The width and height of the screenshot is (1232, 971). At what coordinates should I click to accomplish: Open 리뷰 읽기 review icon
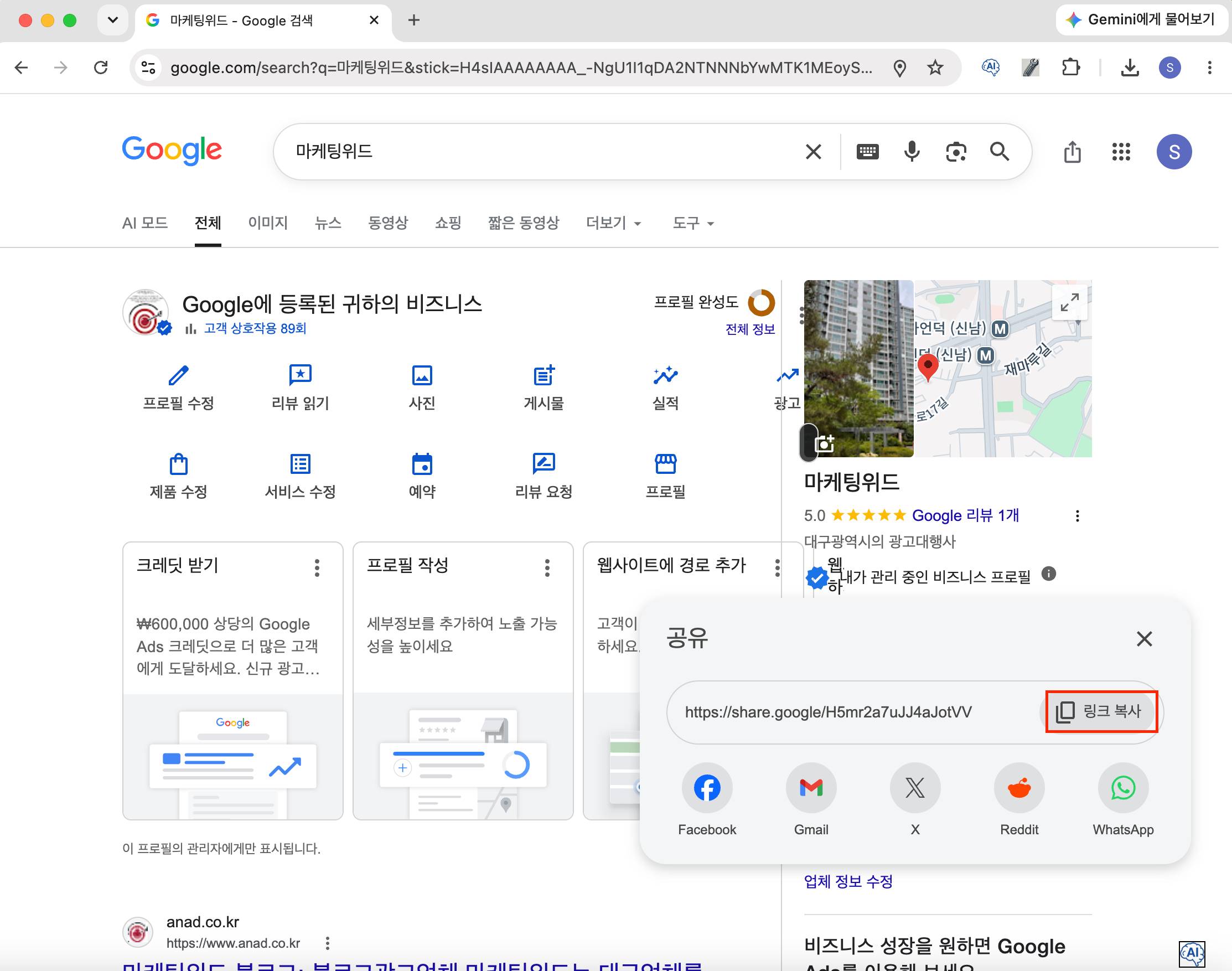[300, 375]
